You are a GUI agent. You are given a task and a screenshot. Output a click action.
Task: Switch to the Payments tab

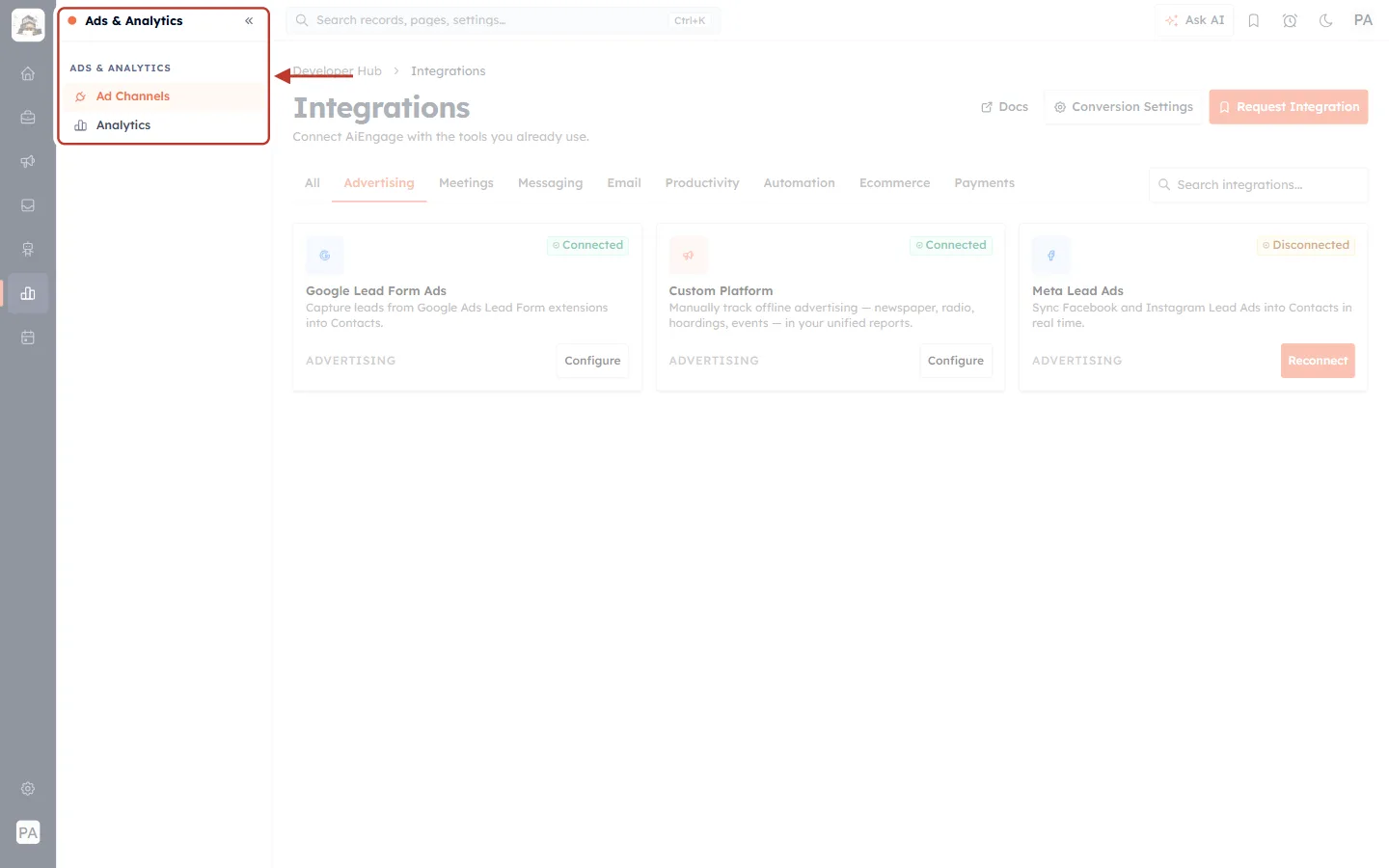(985, 183)
